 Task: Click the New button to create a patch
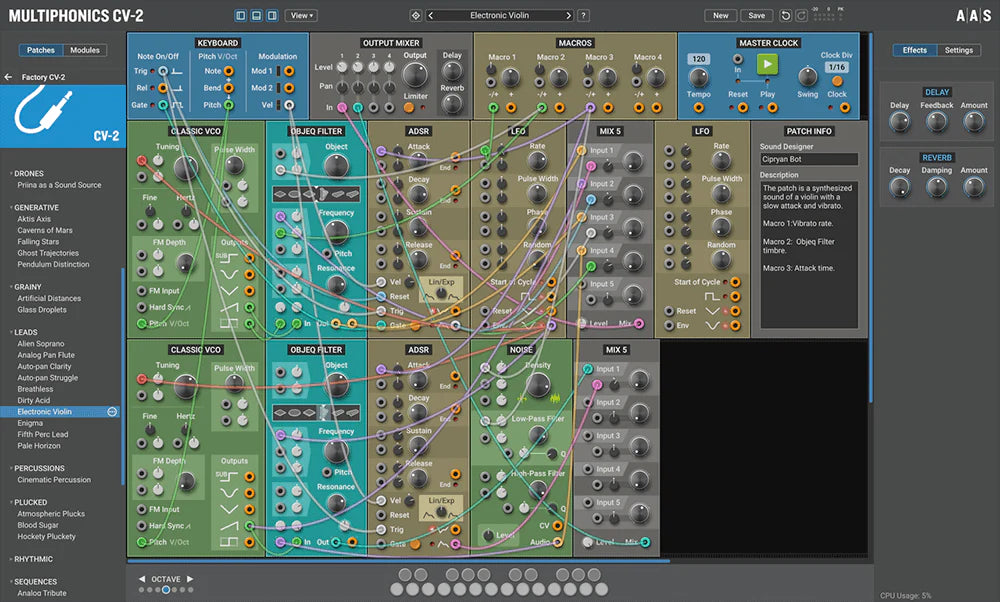pyautogui.click(x=721, y=15)
